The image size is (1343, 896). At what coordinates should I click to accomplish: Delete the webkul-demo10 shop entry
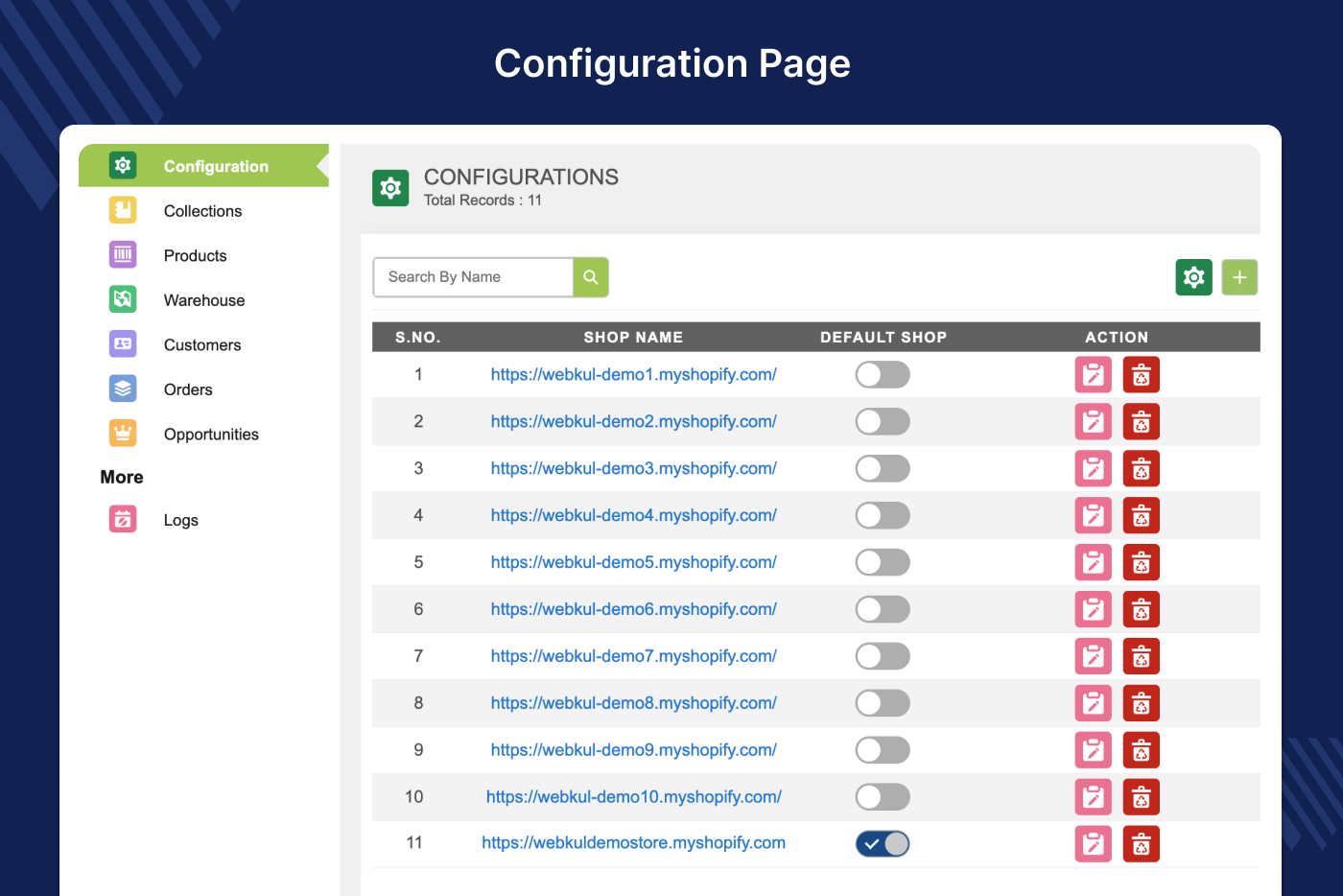pos(1141,796)
